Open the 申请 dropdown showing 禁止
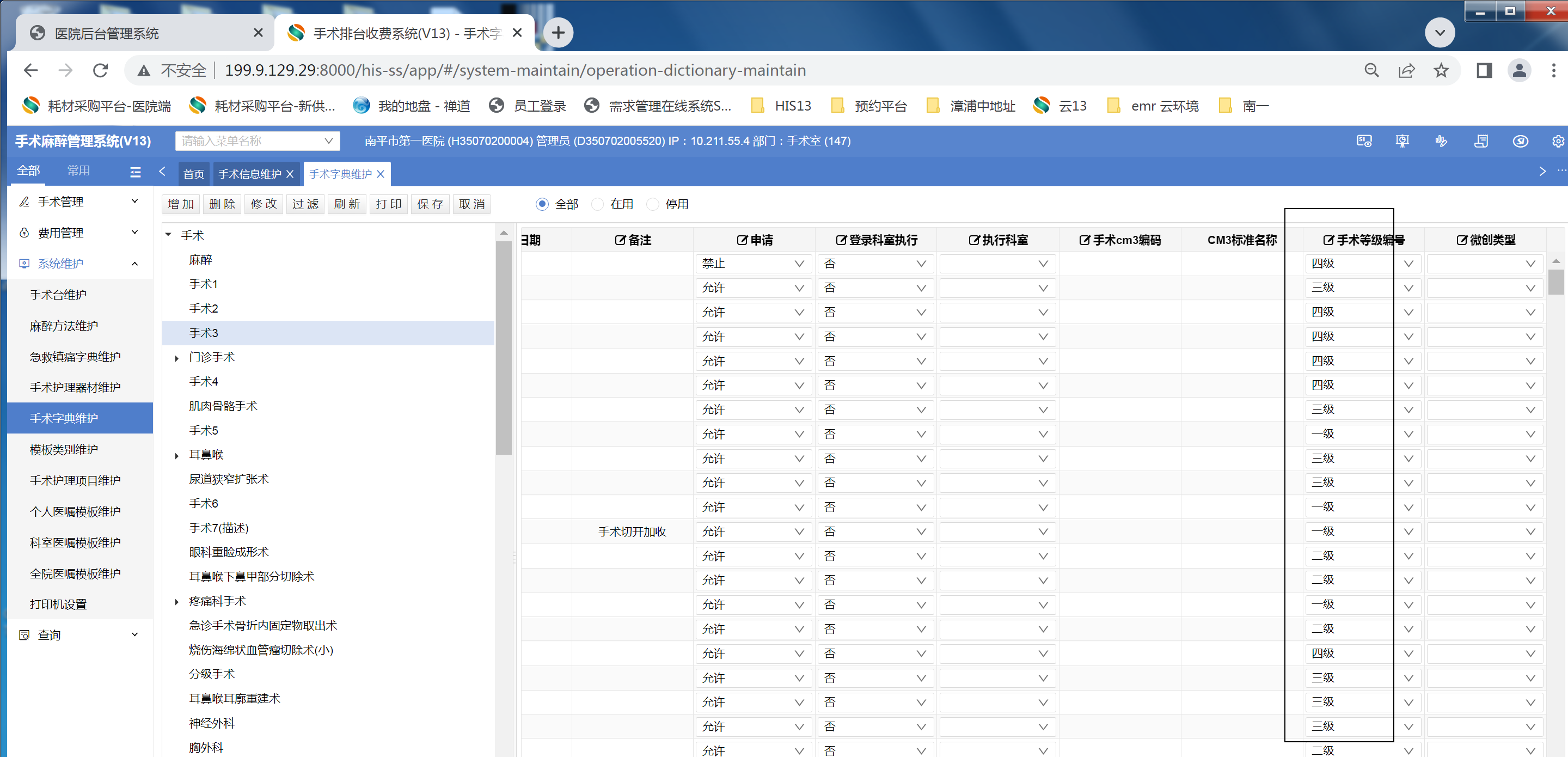Viewport: 1568px width, 757px height. [x=752, y=264]
